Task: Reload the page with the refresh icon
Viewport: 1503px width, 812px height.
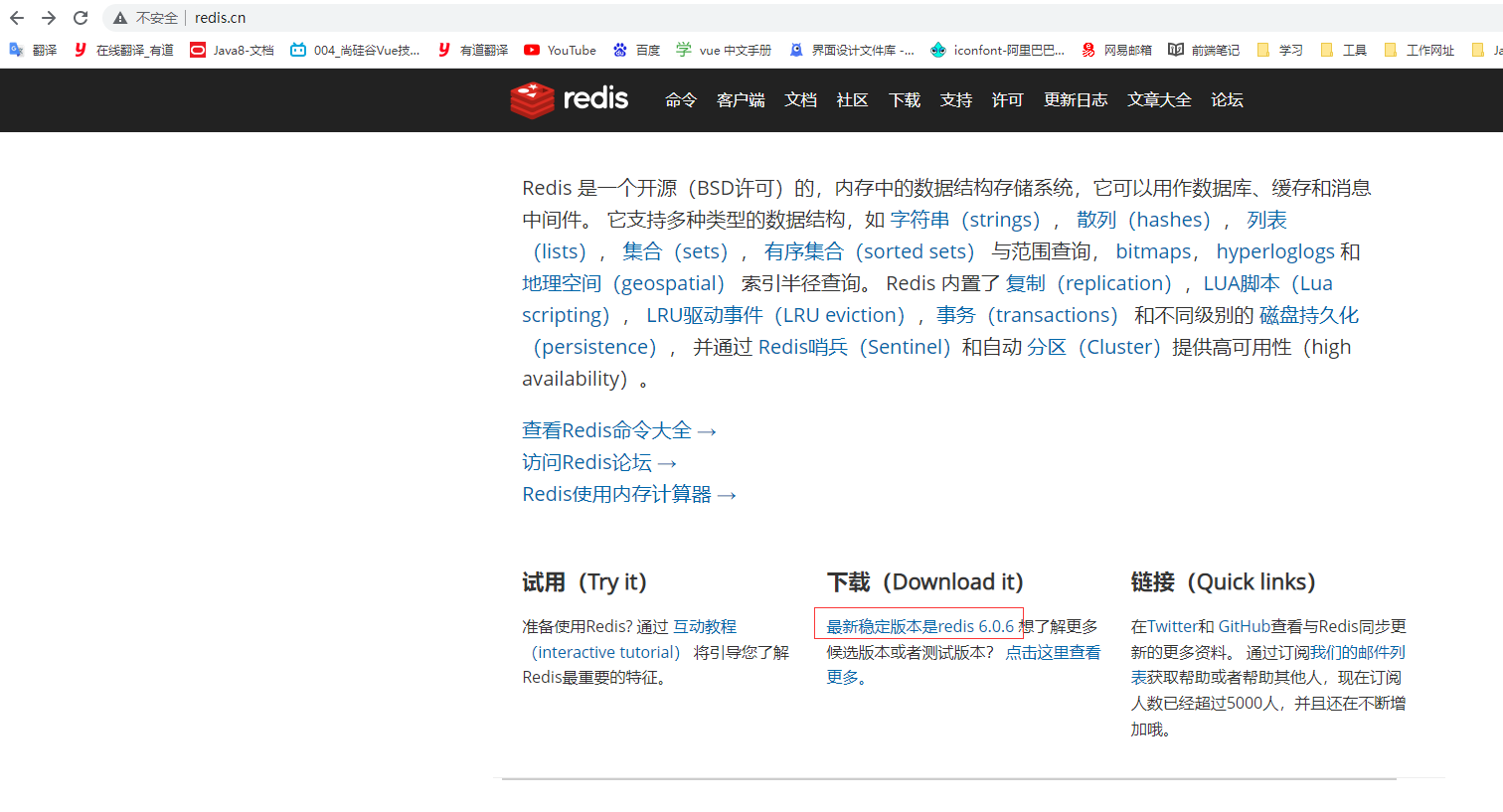Action: pyautogui.click(x=81, y=18)
